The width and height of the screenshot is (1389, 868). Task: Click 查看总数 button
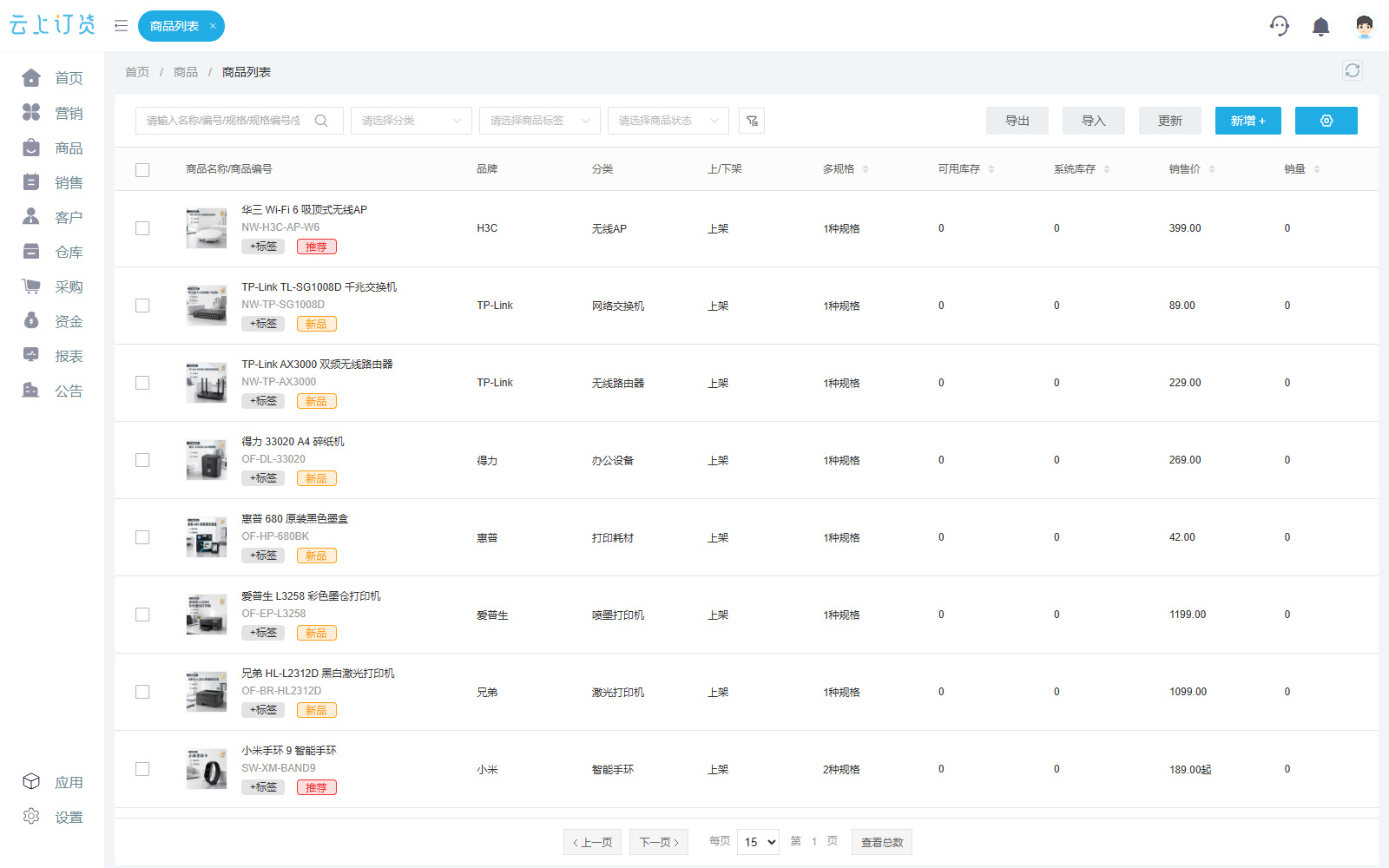(x=882, y=842)
